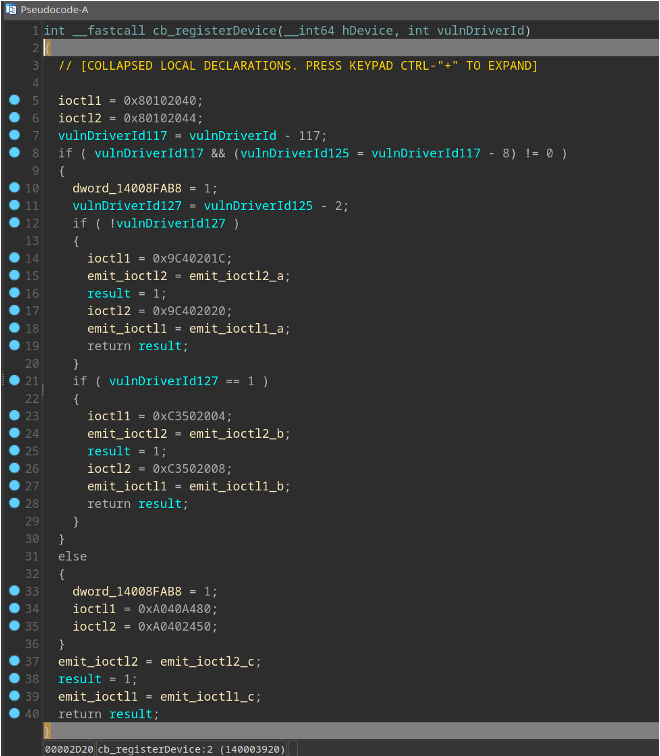Click the blue dot at line 23

[x=14, y=416]
